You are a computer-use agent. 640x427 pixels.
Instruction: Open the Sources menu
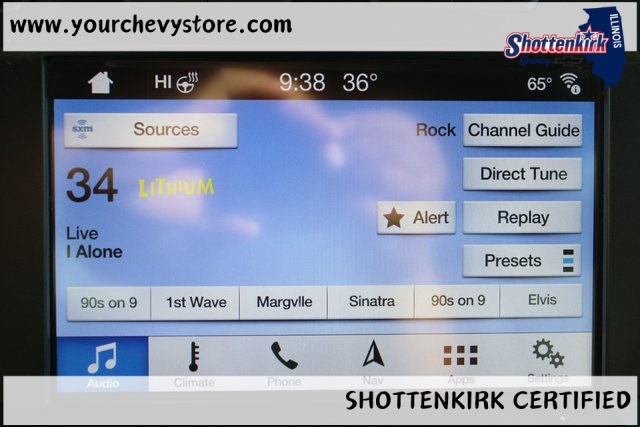(151, 130)
